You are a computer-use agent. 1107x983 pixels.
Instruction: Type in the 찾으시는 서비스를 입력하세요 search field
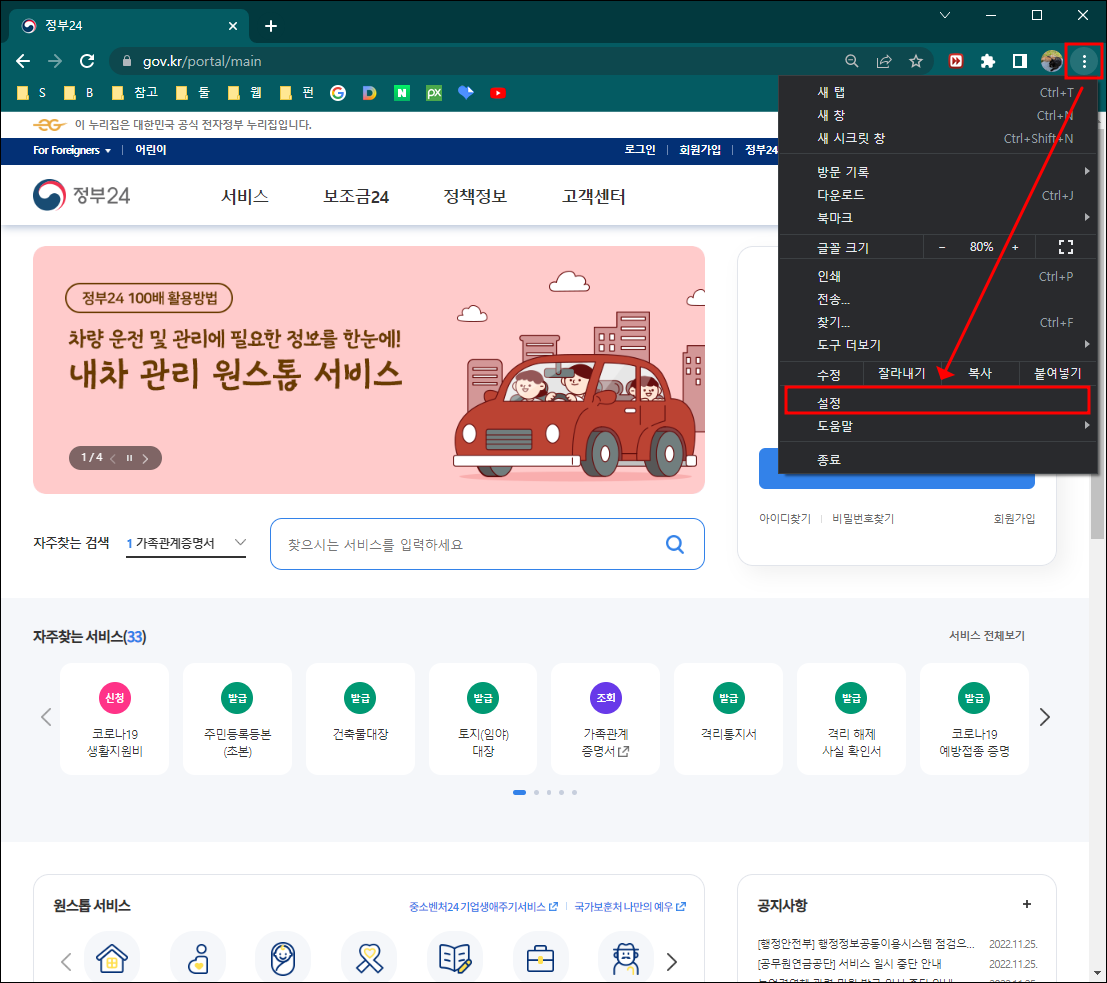[470, 543]
